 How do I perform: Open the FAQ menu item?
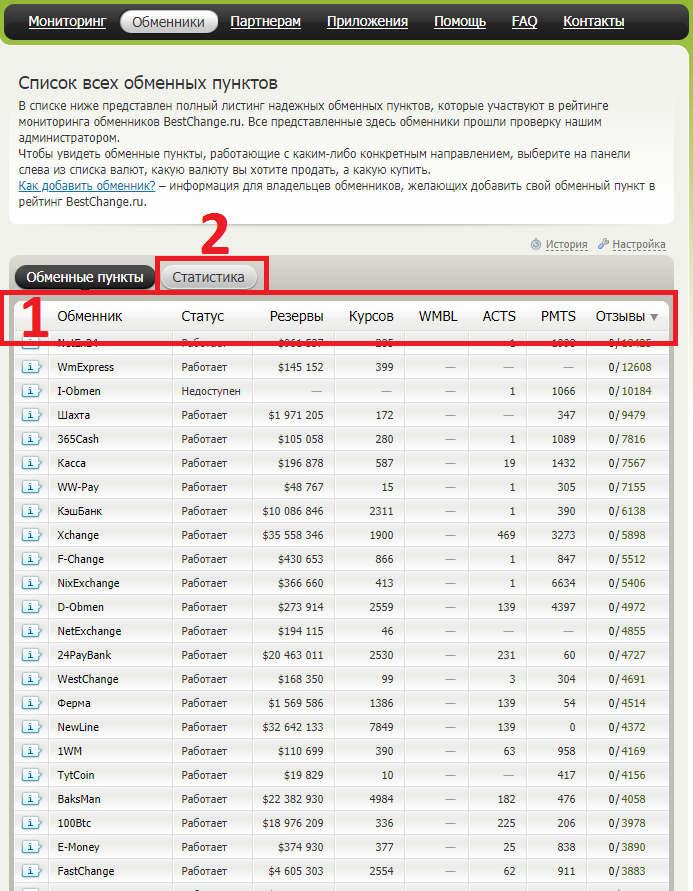pos(524,22)
